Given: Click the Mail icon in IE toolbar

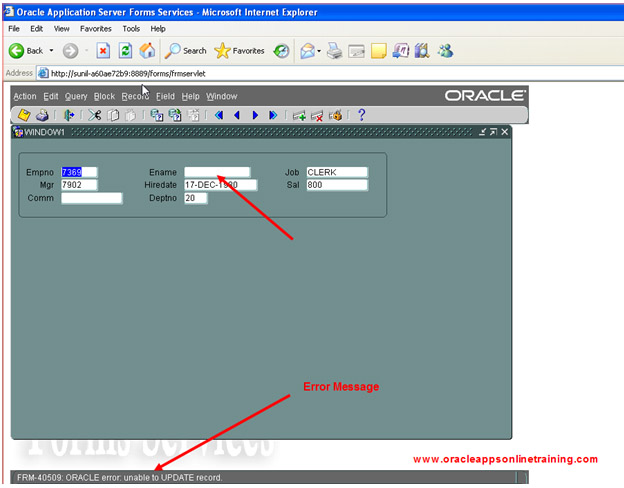Looking at the screenshot, I should tap(308, 51).
